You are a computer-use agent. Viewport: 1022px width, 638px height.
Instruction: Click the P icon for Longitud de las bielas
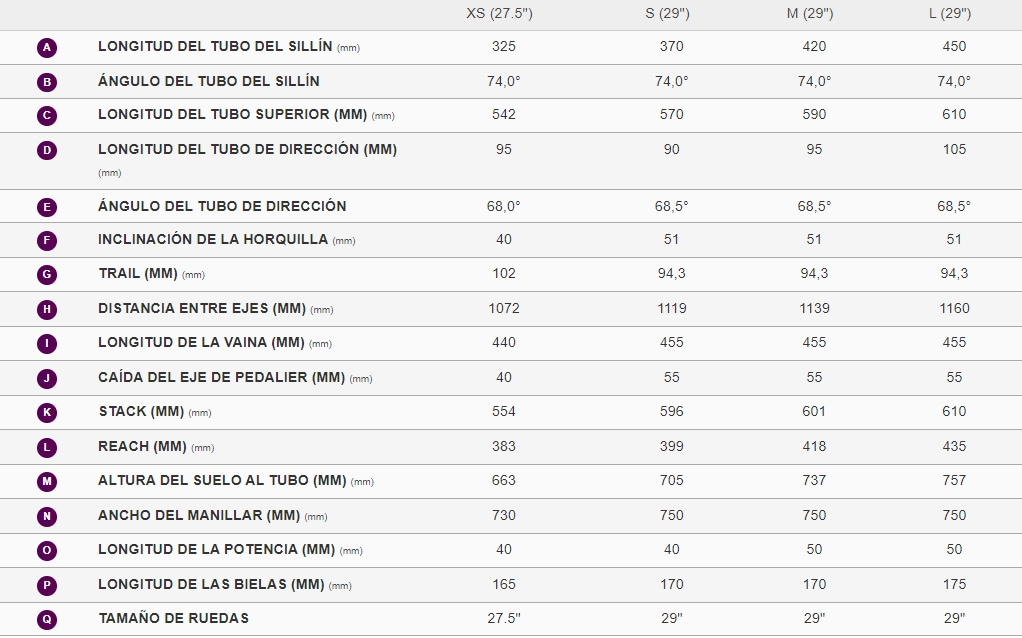47,585
